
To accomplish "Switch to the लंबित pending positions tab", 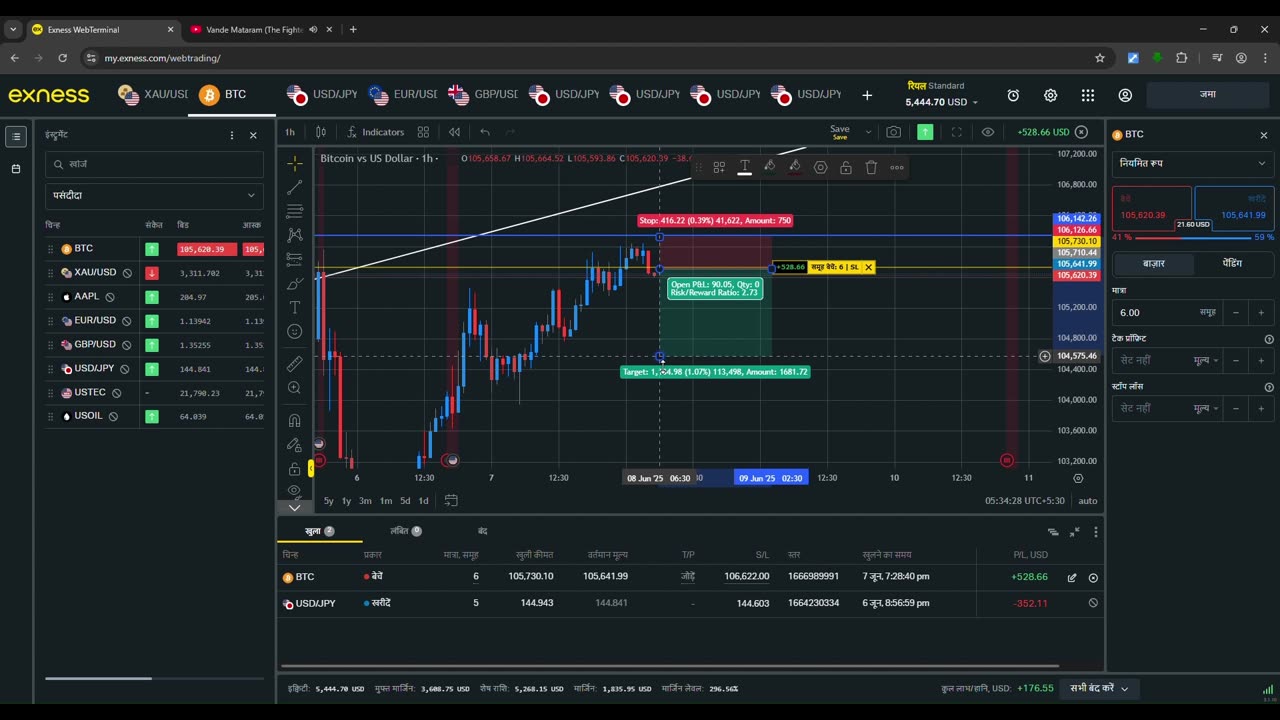I will point(406,531).
